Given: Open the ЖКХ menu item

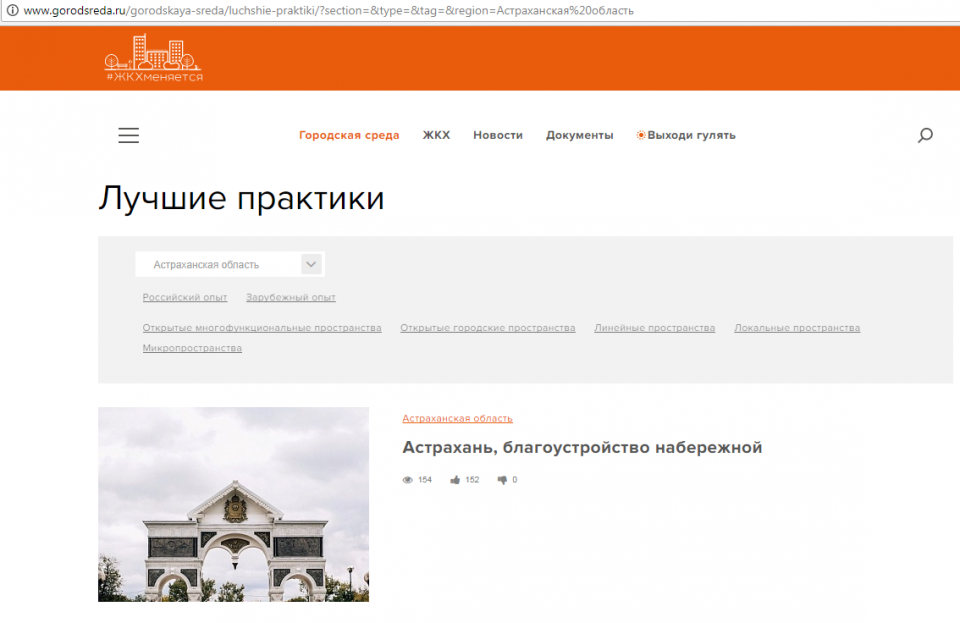Looking at the screenshot, I should tap(436, 136).
